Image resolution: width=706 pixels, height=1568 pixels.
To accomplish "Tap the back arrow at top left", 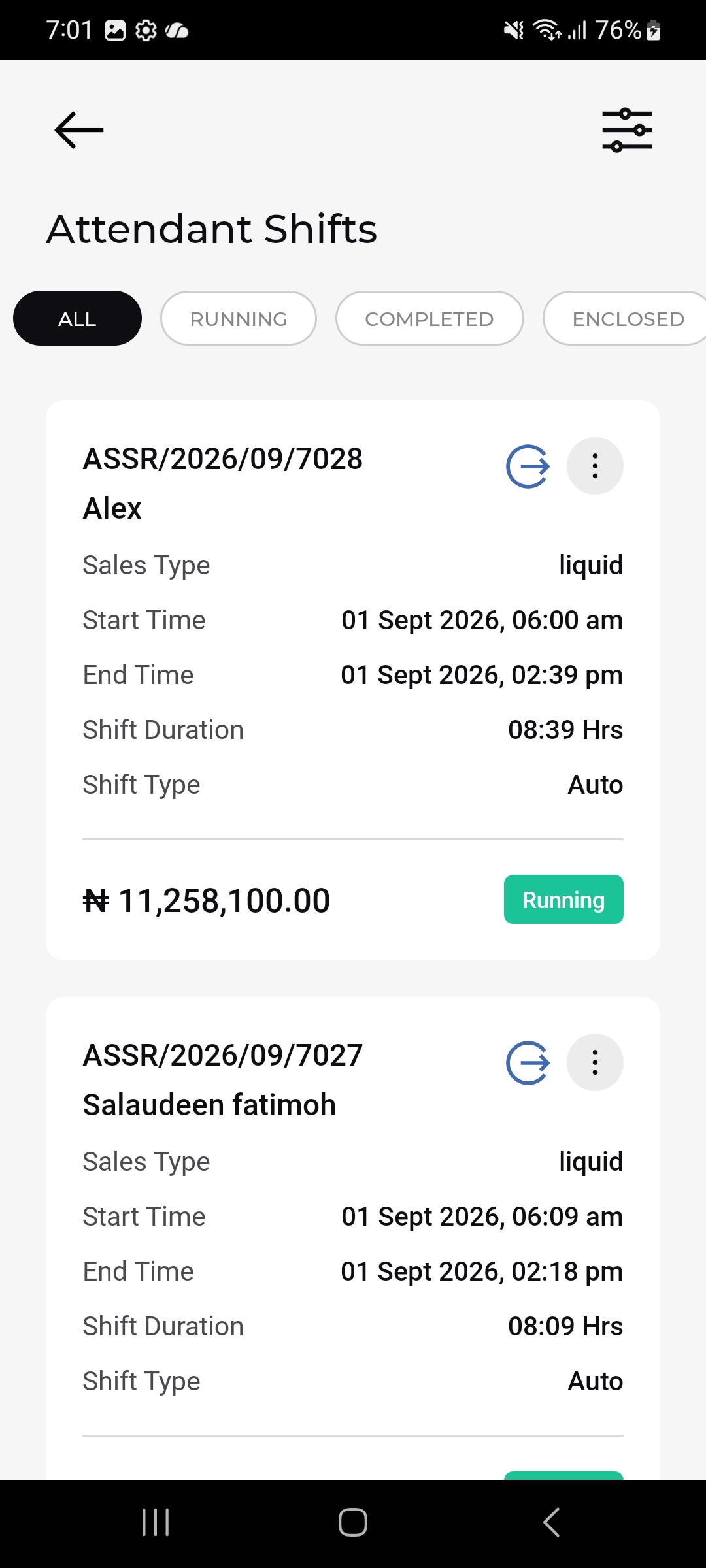I will tap(79, 130).
